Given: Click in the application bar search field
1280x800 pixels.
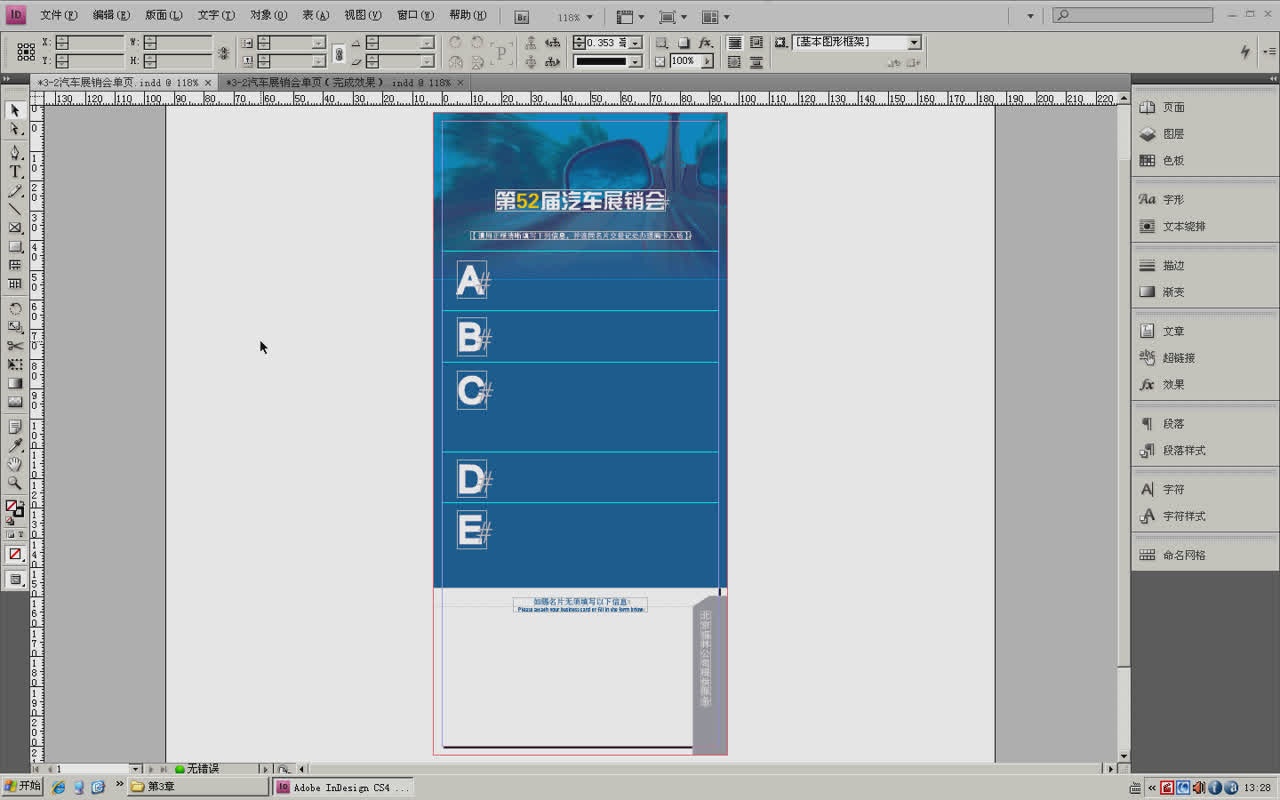Looking at the screenshot, I should 1133,16.
